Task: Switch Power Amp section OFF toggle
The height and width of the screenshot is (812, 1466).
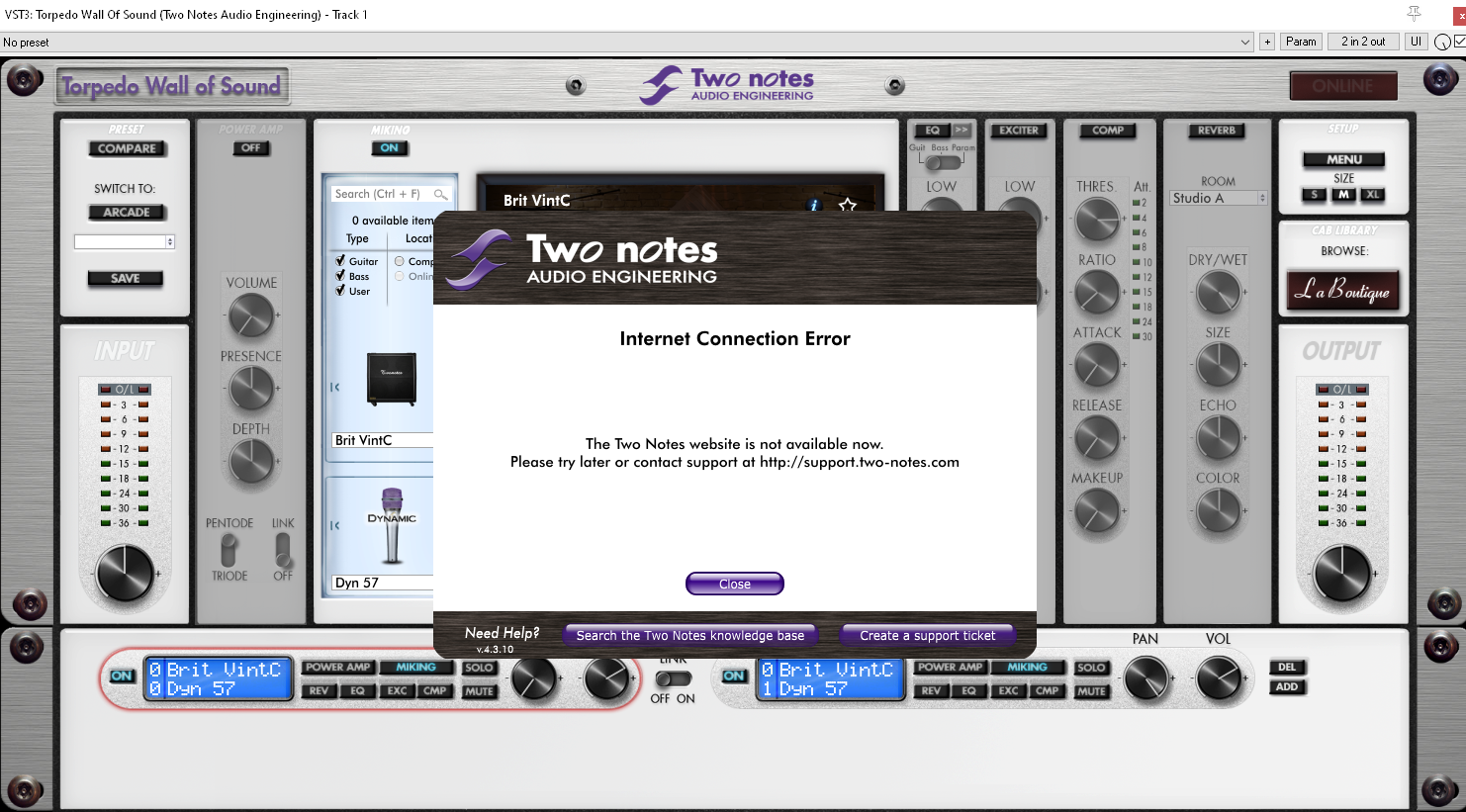Action: tap(251, 148)
